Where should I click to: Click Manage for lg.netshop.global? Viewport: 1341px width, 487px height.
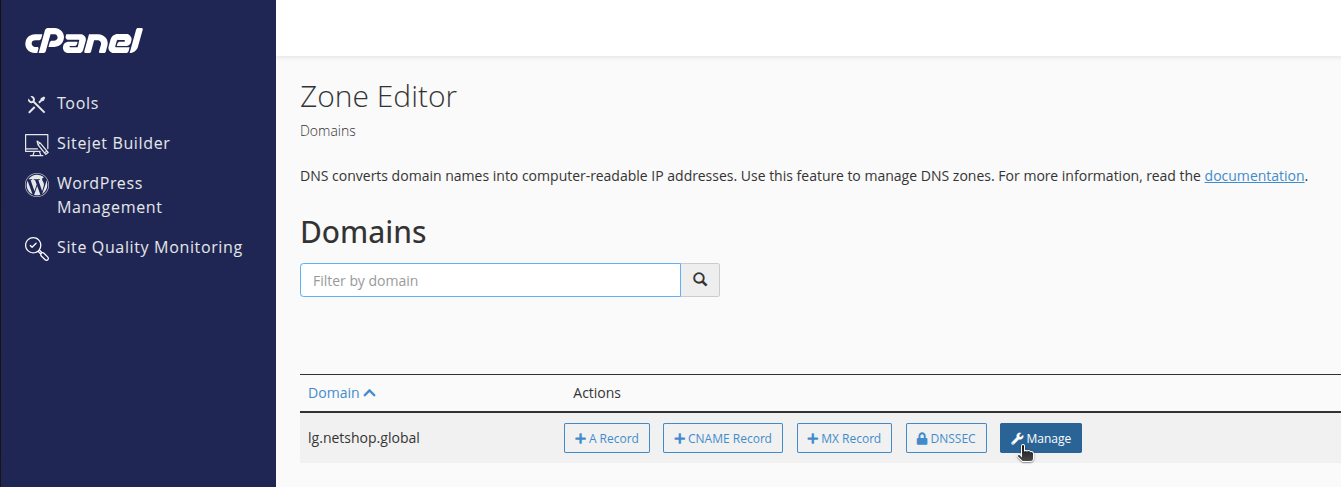(1040, 438)
